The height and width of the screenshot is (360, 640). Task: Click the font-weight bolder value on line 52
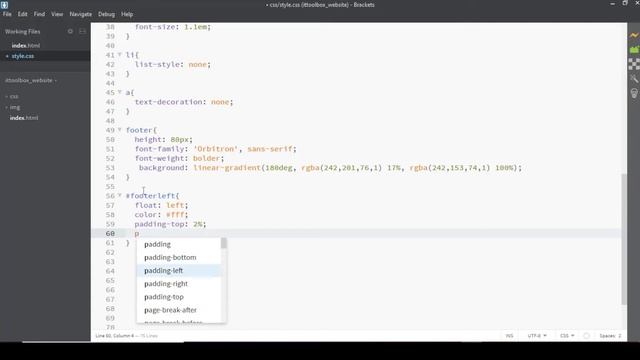coord(207,158)
